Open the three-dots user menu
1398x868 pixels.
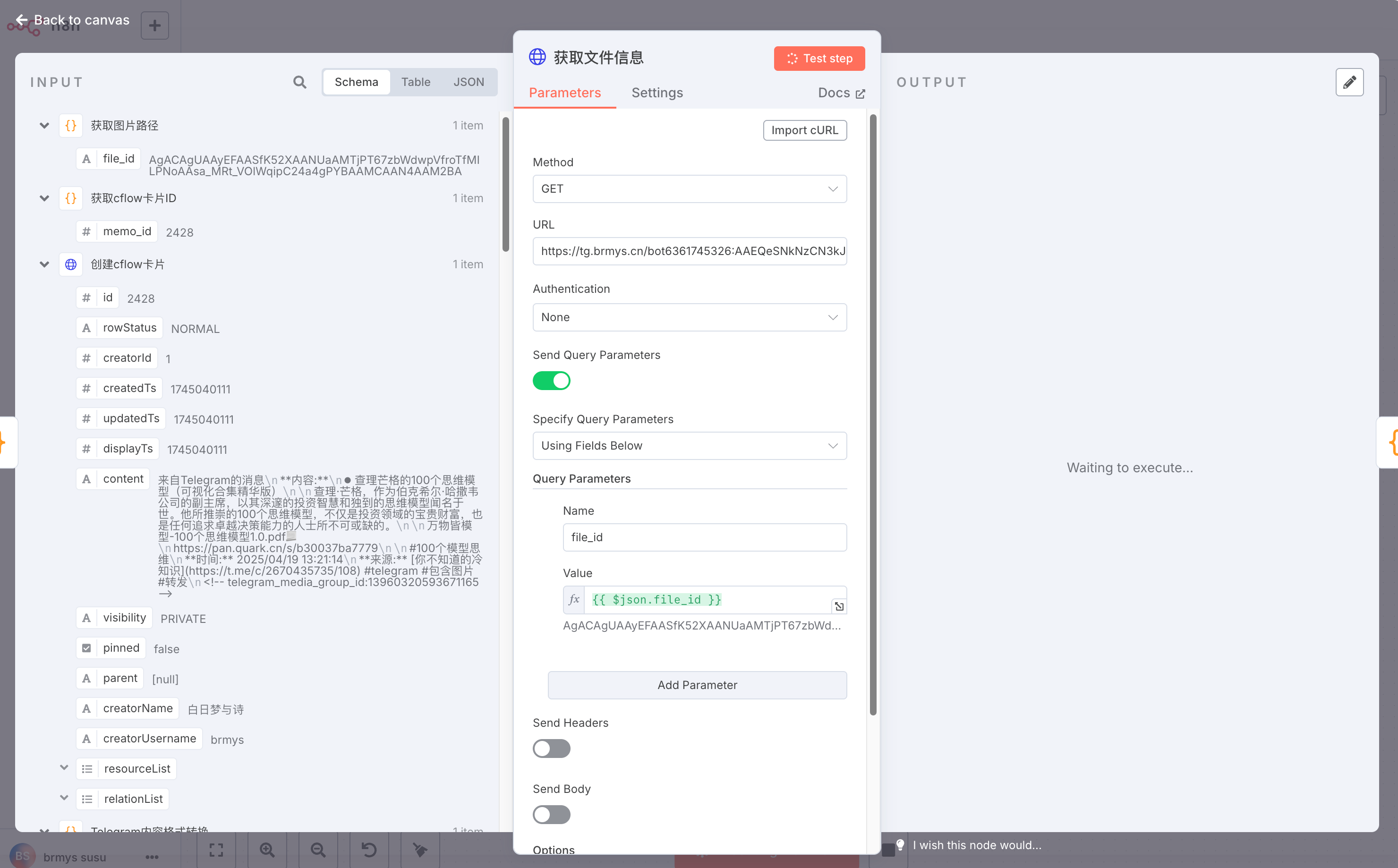coord(152,857)
